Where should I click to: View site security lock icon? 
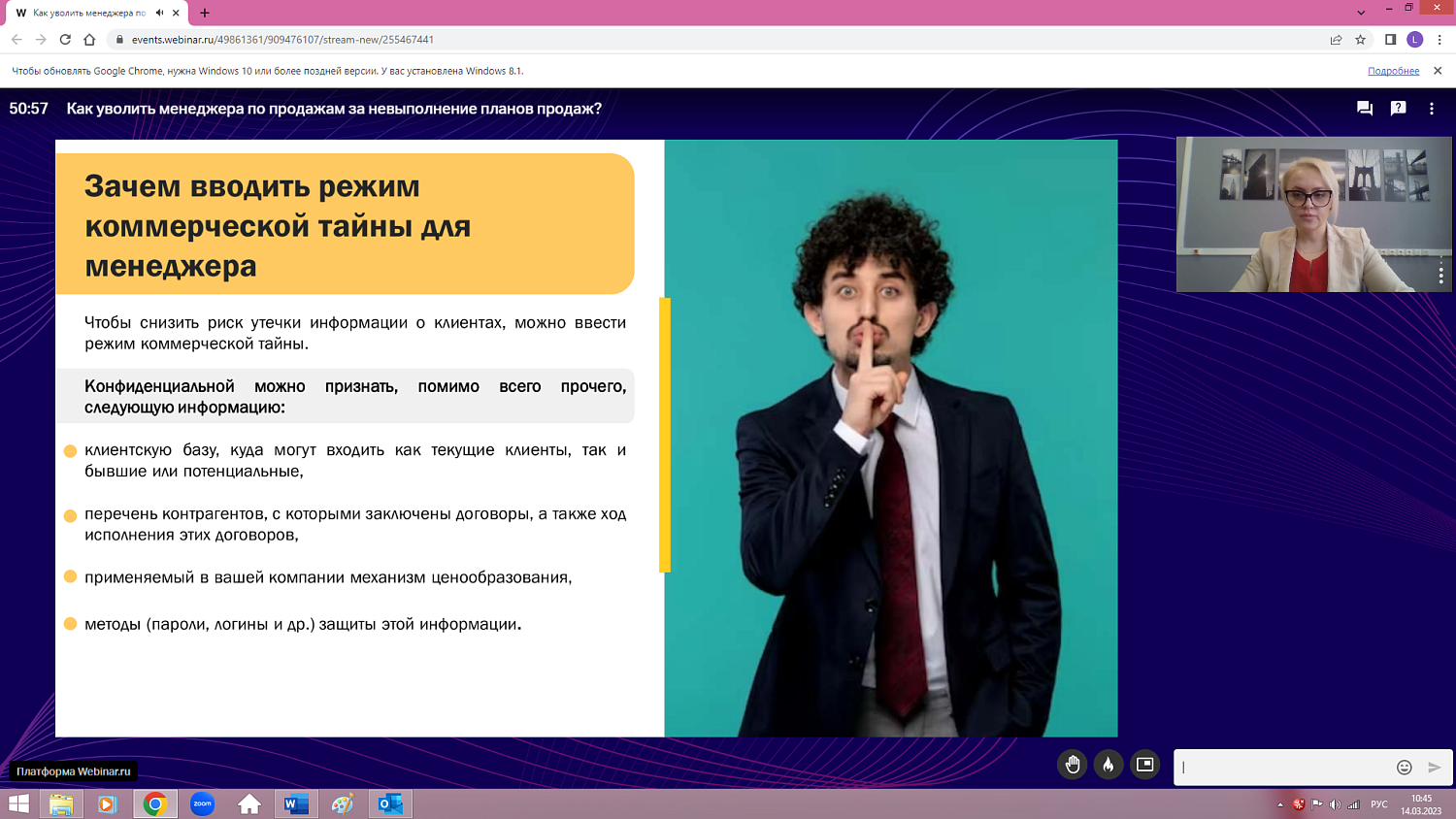click(119, 40)
